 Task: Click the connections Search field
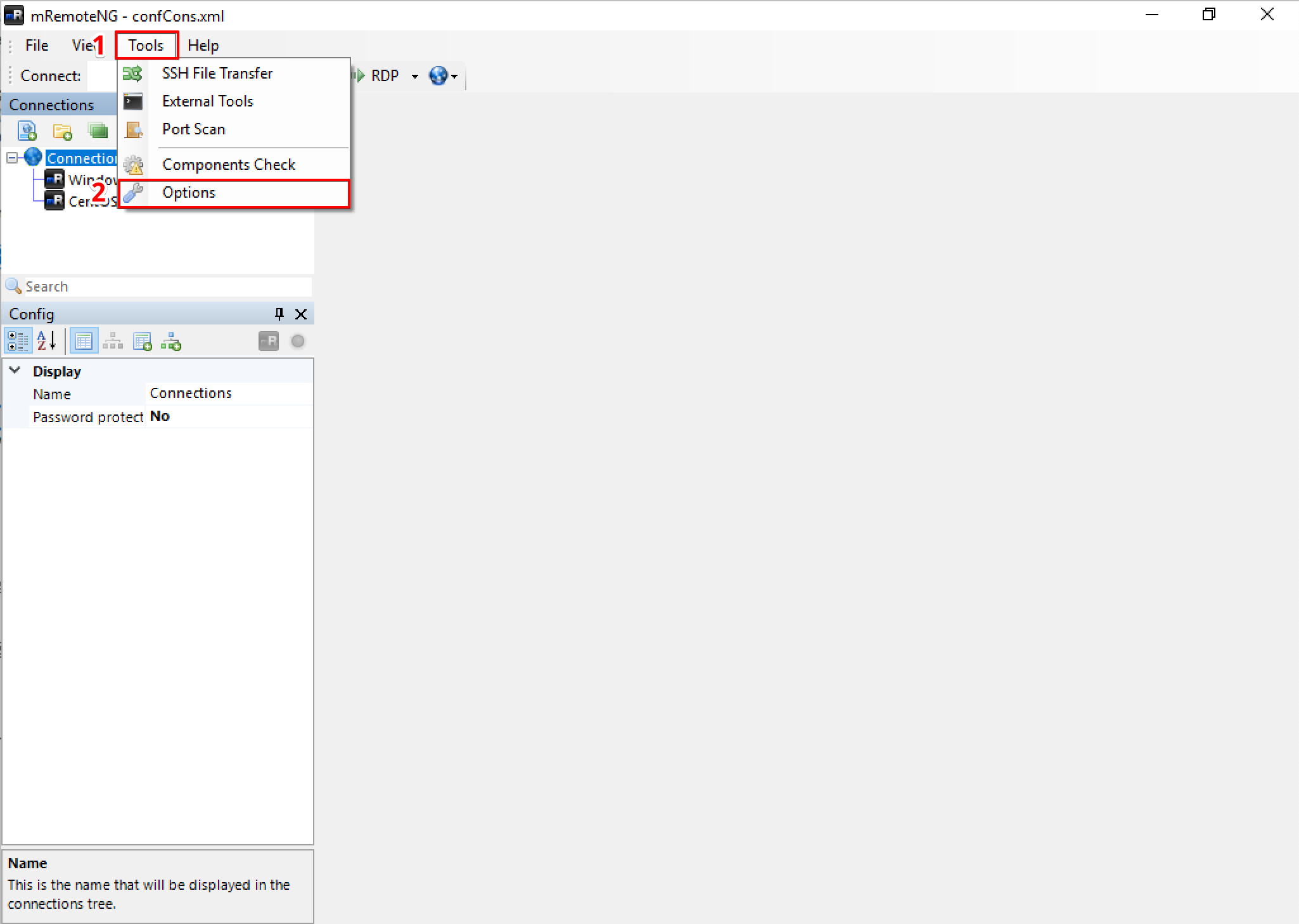(165, 286)
